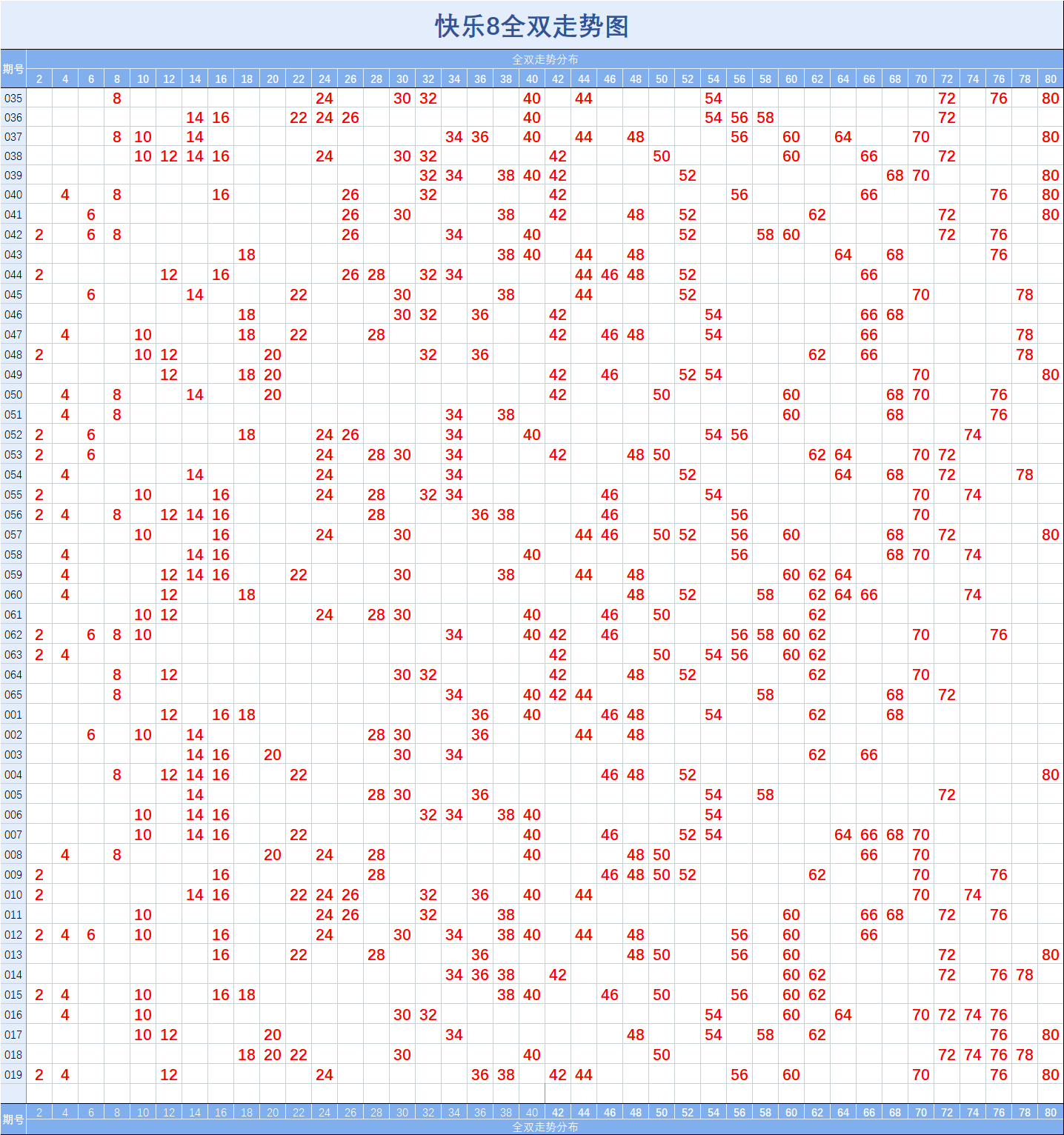Click number 74 in row 052
The image size is (1064, 1135).
[x=973, y=434]
